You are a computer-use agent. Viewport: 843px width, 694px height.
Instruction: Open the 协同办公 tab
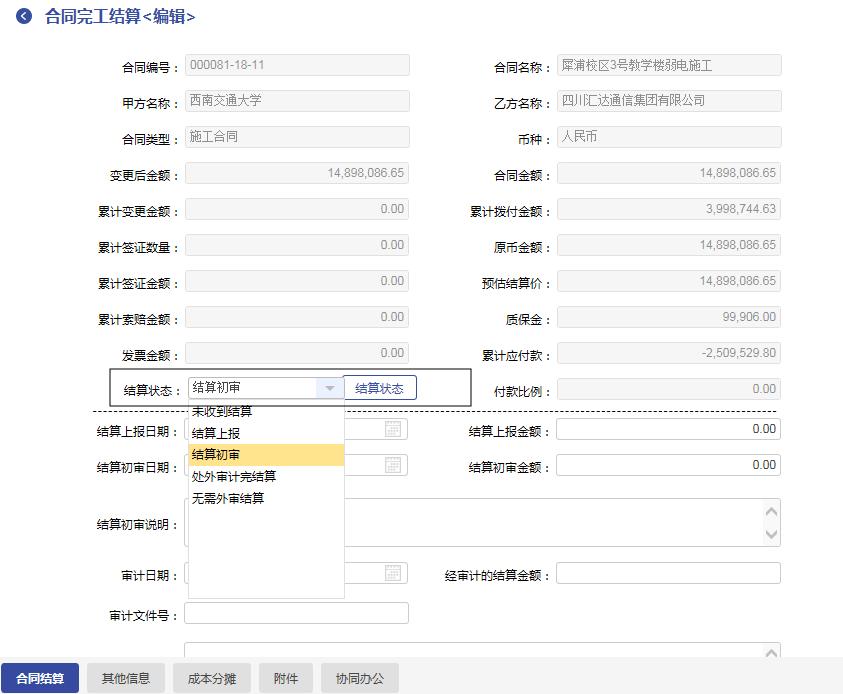coord(360,678)
